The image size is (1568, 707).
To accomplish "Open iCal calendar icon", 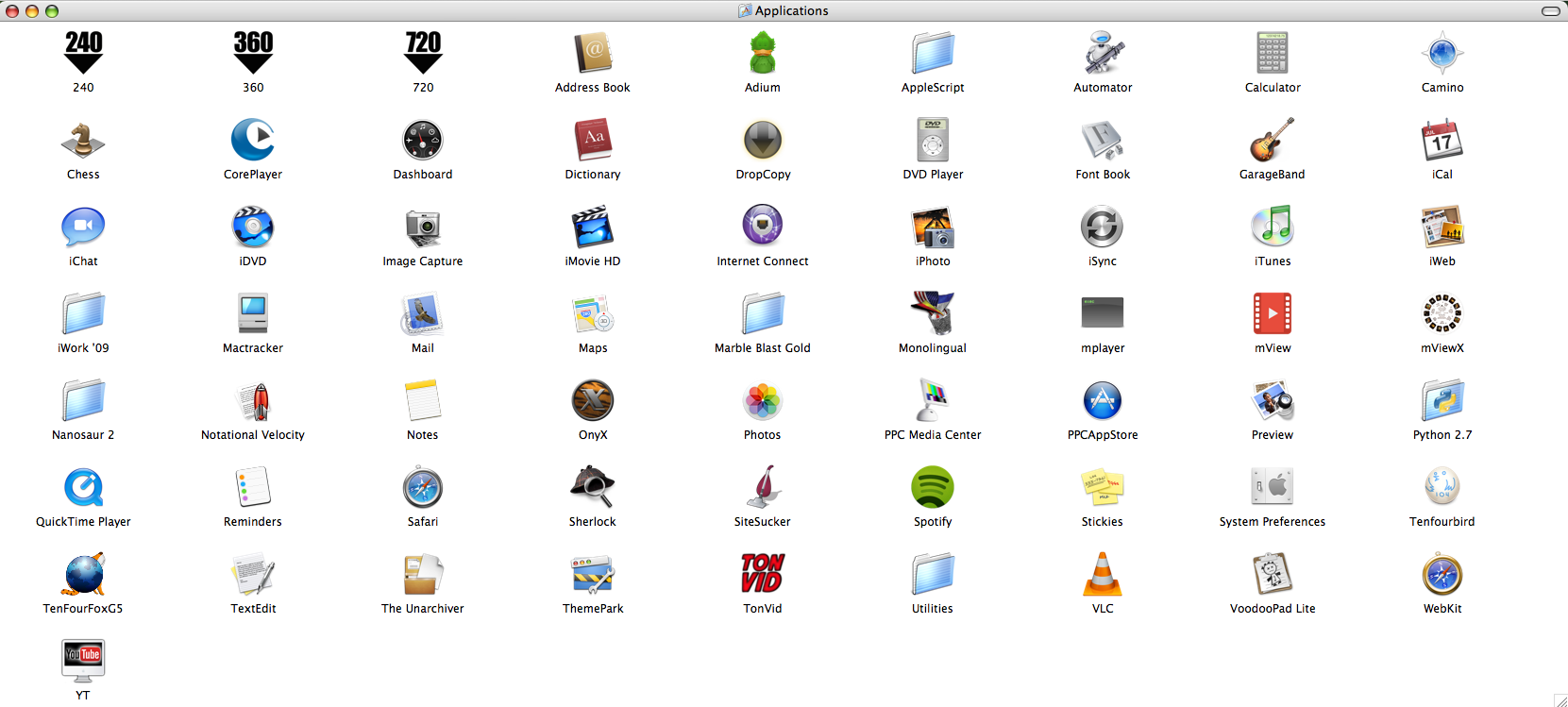I will click(1442, 140).
